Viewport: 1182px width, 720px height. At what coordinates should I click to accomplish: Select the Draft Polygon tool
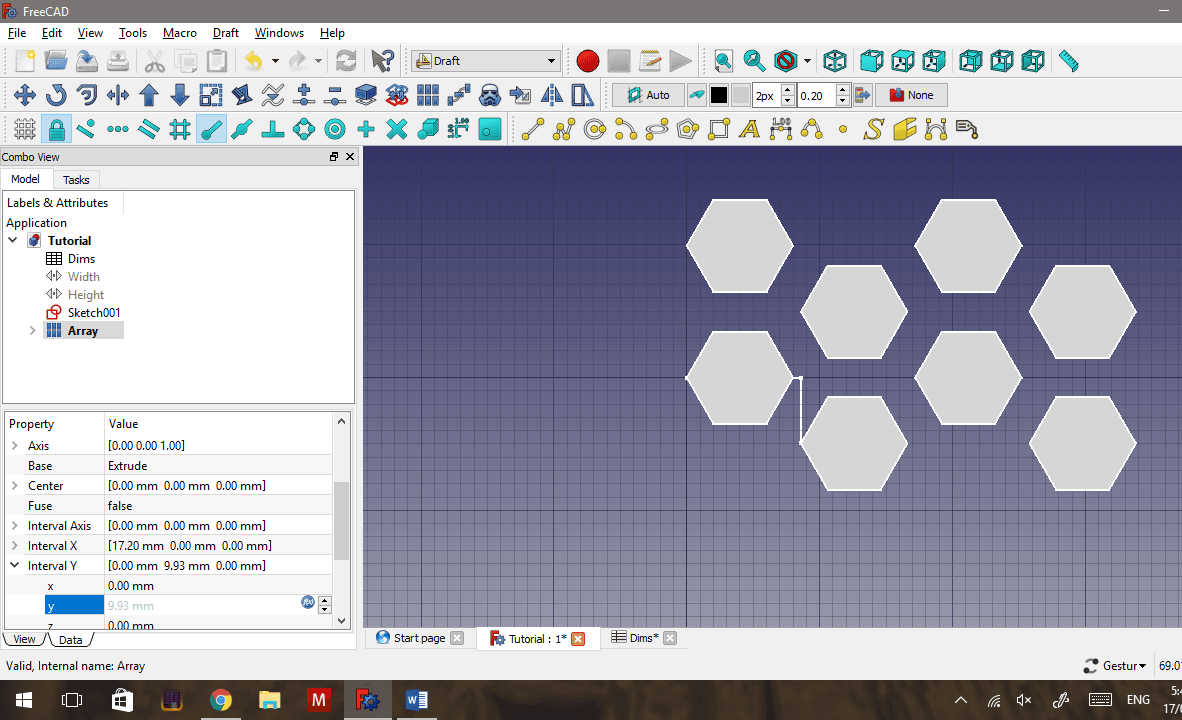[x=687, y=128]
